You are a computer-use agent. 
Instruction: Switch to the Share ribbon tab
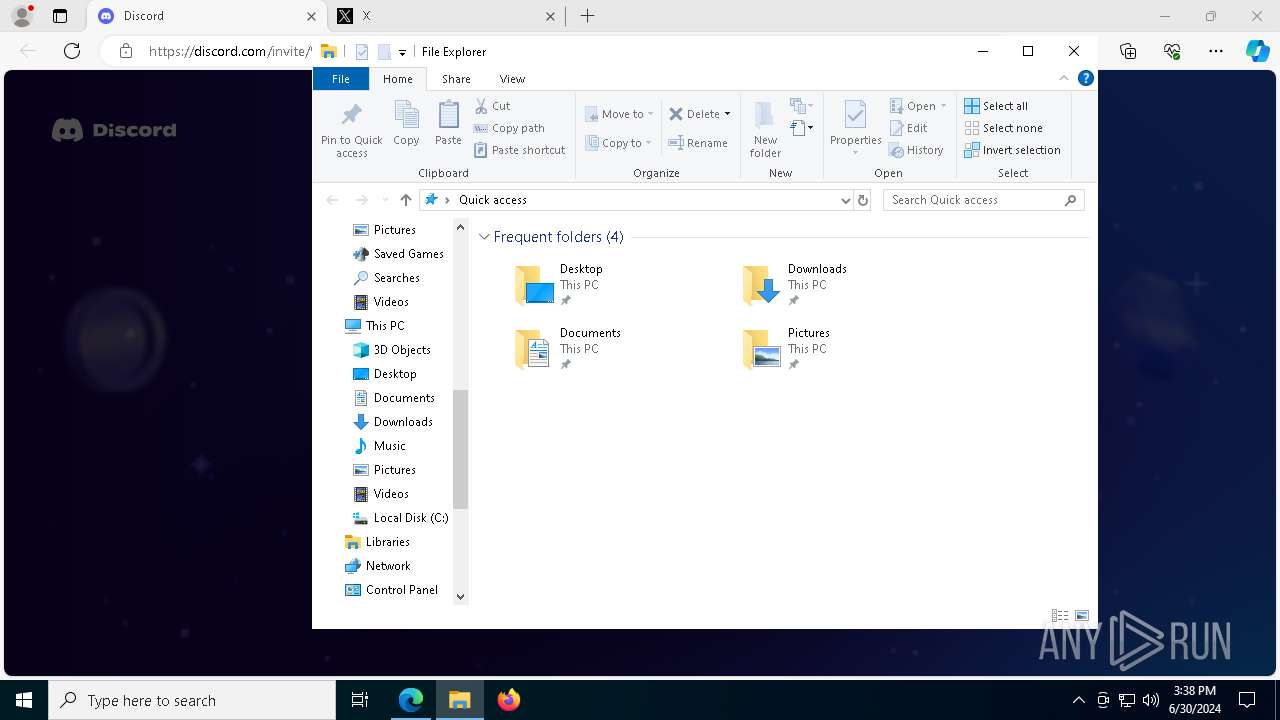(x=456, y=79)
